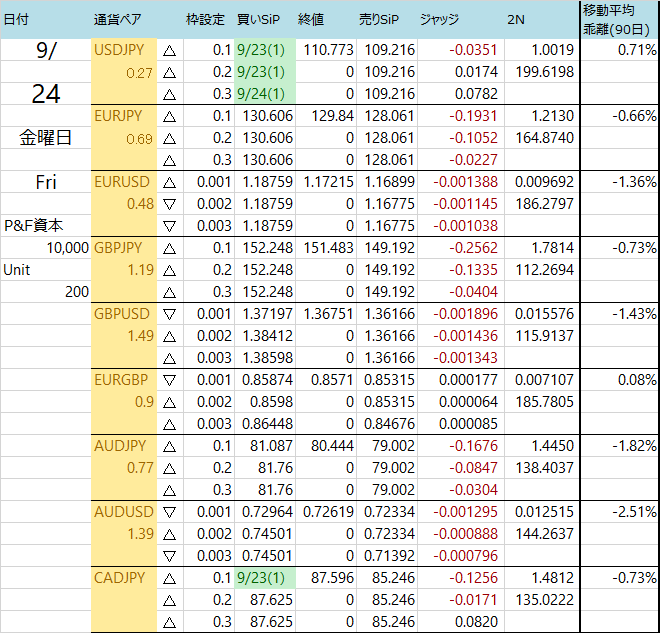Select EURJPY closing value 129.84

point(333,116)
